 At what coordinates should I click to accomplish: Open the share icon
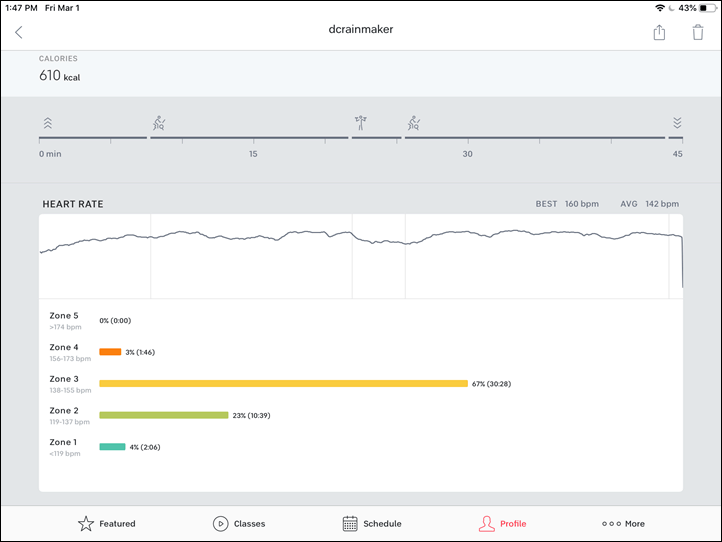(x=659, y=32)
